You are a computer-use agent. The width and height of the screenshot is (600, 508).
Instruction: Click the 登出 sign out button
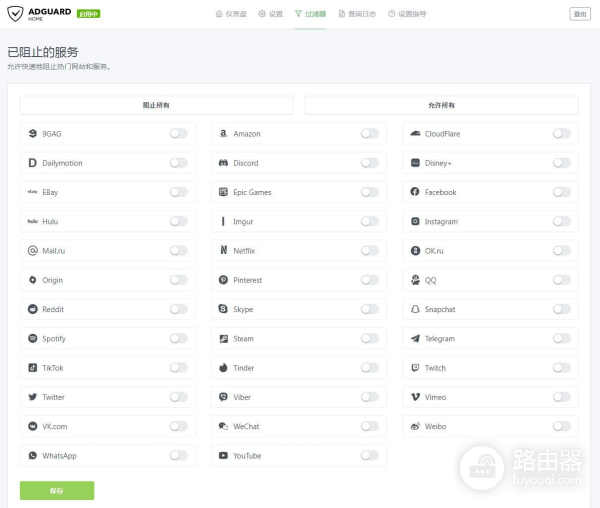(x=580, y=14)
